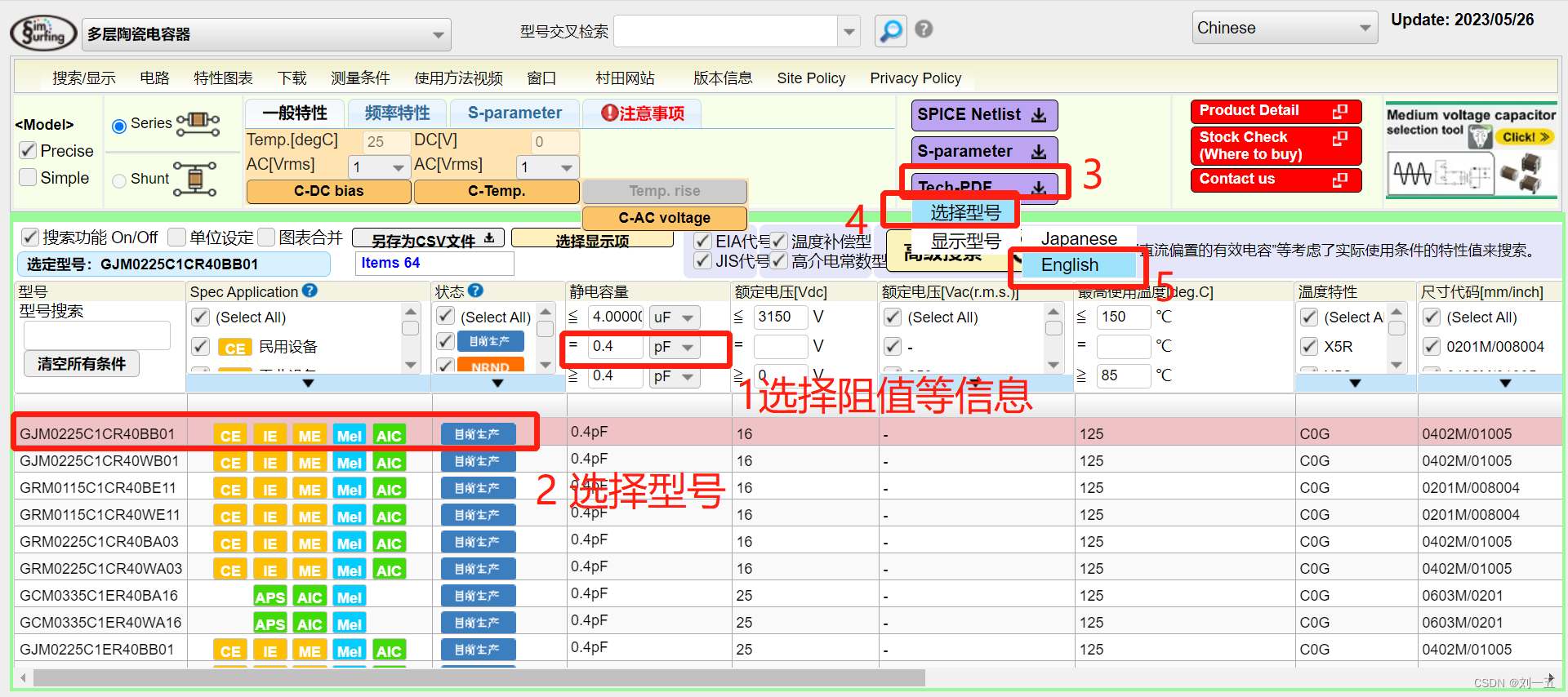This screenshot has height=697, width=1568.
Task: Click the Series circuit diagram icon
Action: pyautogui.click(x=198, y=124)
